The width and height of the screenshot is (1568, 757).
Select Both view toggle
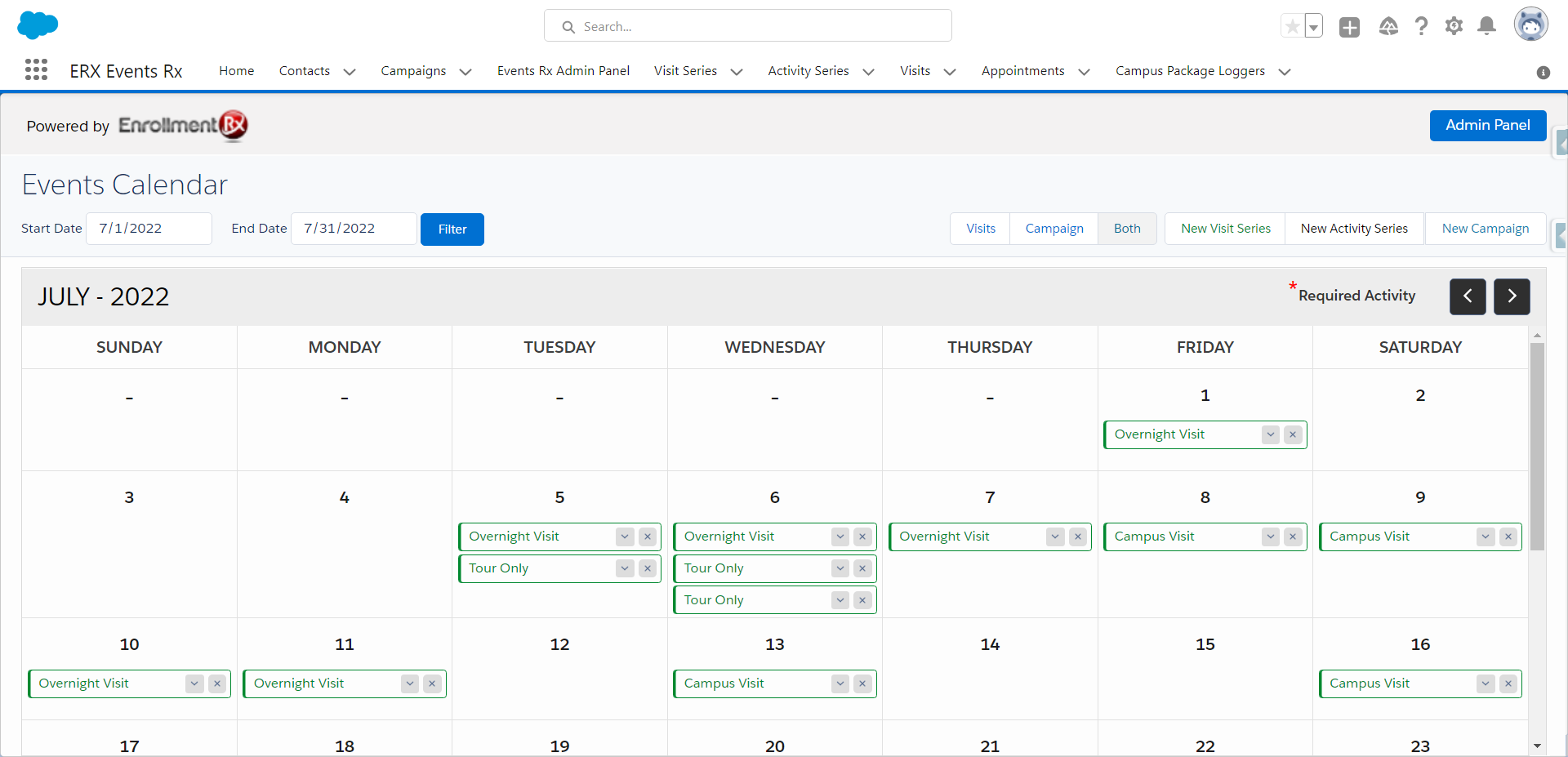pyautogui.click(x=1126, y=229)
